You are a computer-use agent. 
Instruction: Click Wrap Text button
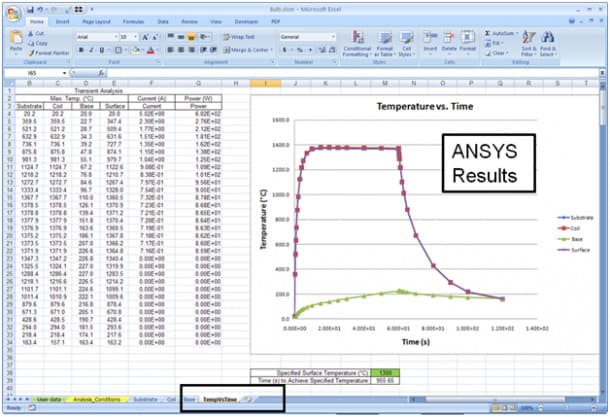point(239,37)
